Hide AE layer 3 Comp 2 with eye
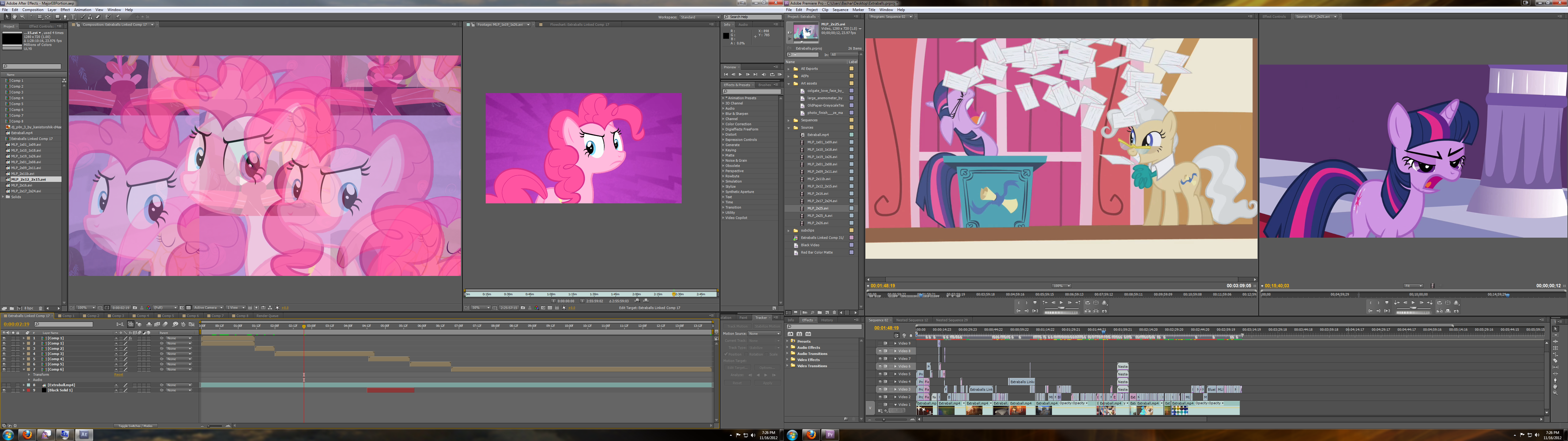Image resolution: width=1568 pixels, height=441 pixels. 4,349
